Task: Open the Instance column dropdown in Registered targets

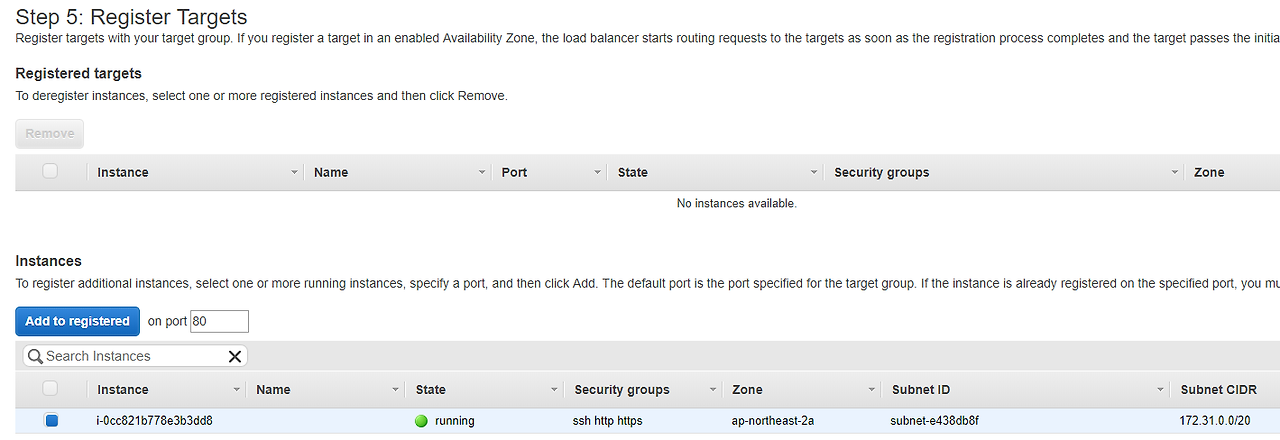Action: pos(294,173)
